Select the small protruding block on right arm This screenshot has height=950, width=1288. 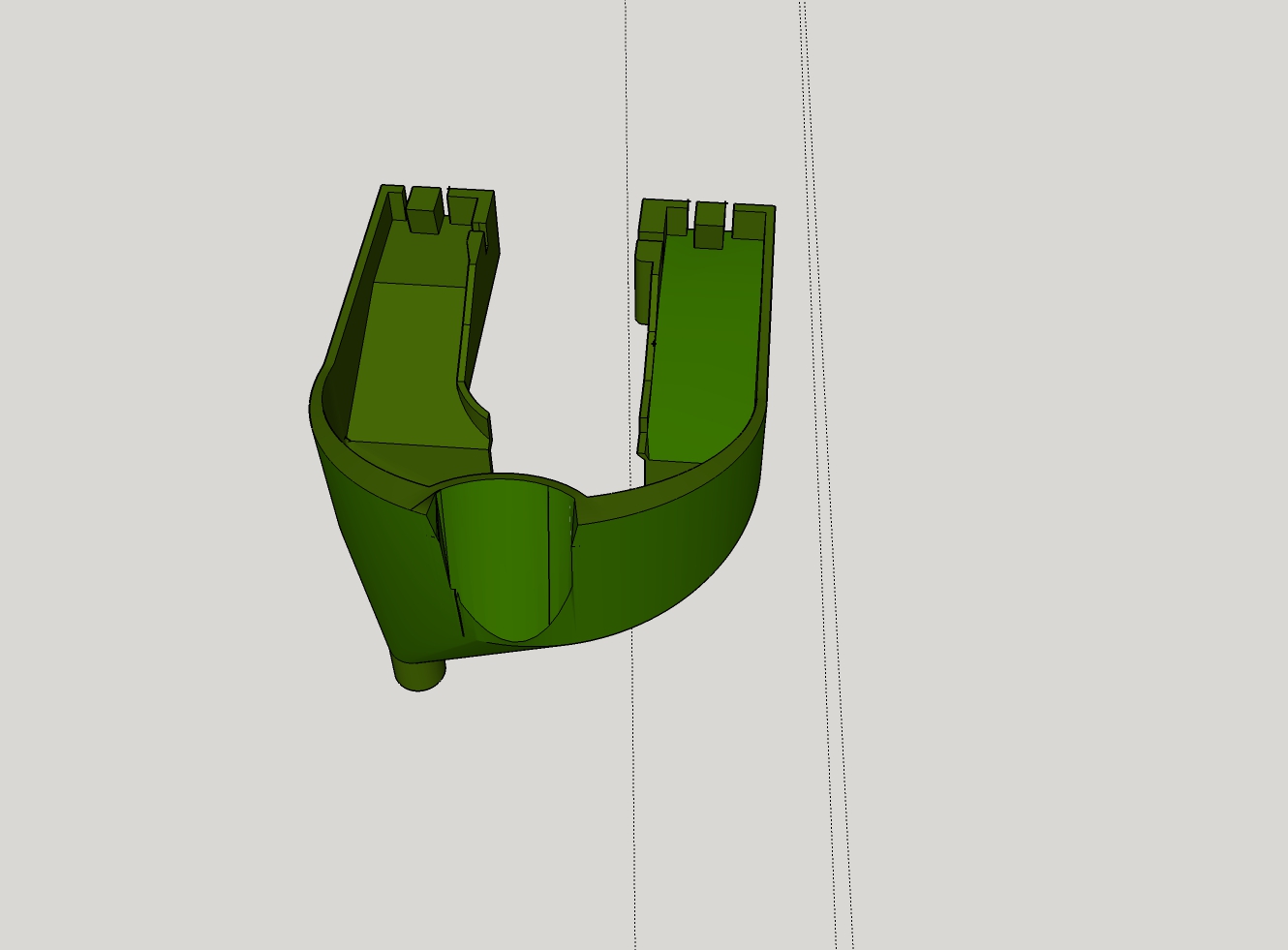[x=642, y=281]
